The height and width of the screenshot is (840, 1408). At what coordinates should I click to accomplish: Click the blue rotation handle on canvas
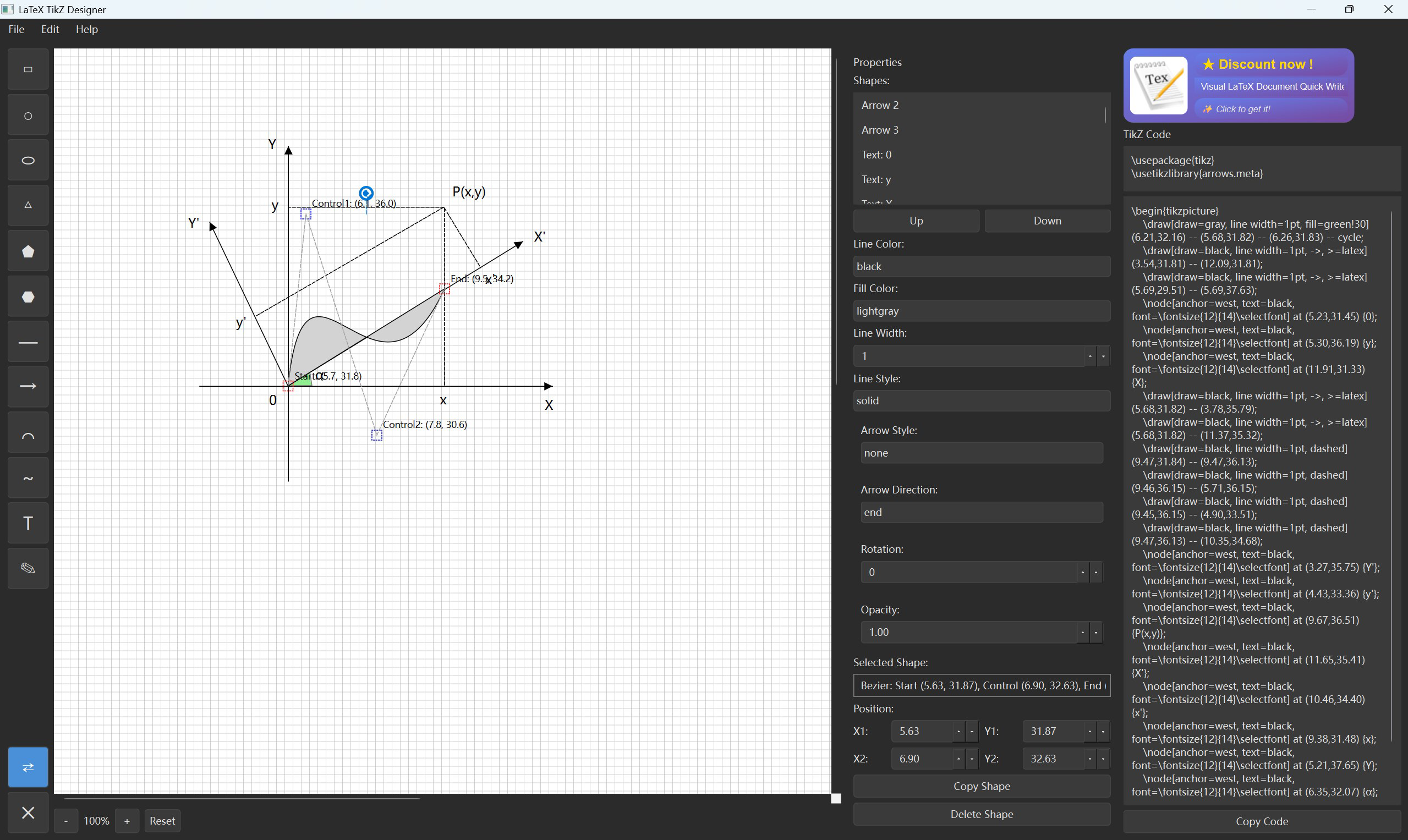(366, 193)
